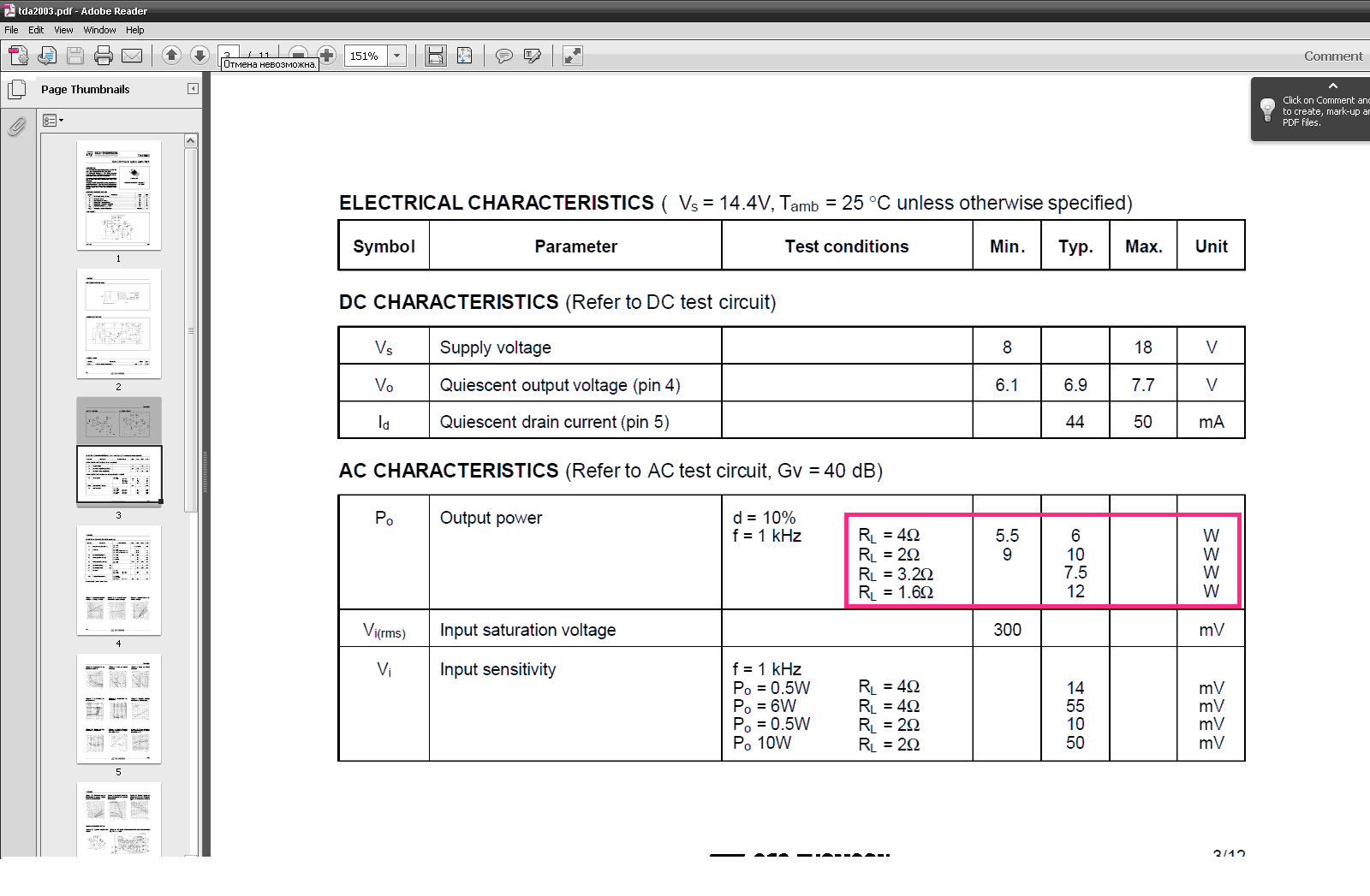Collapse the Comment tip popup with chevron
This screenshot has height=896, width=1370.
(1332, 86)
